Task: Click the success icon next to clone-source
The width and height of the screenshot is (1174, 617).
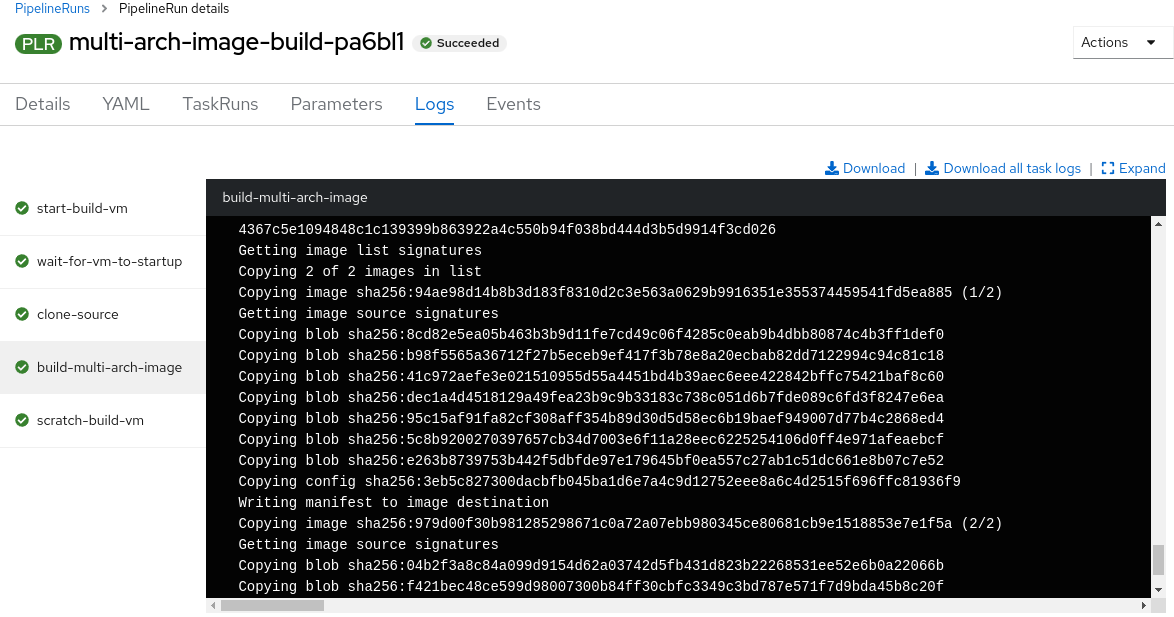Action: point(23,314)
